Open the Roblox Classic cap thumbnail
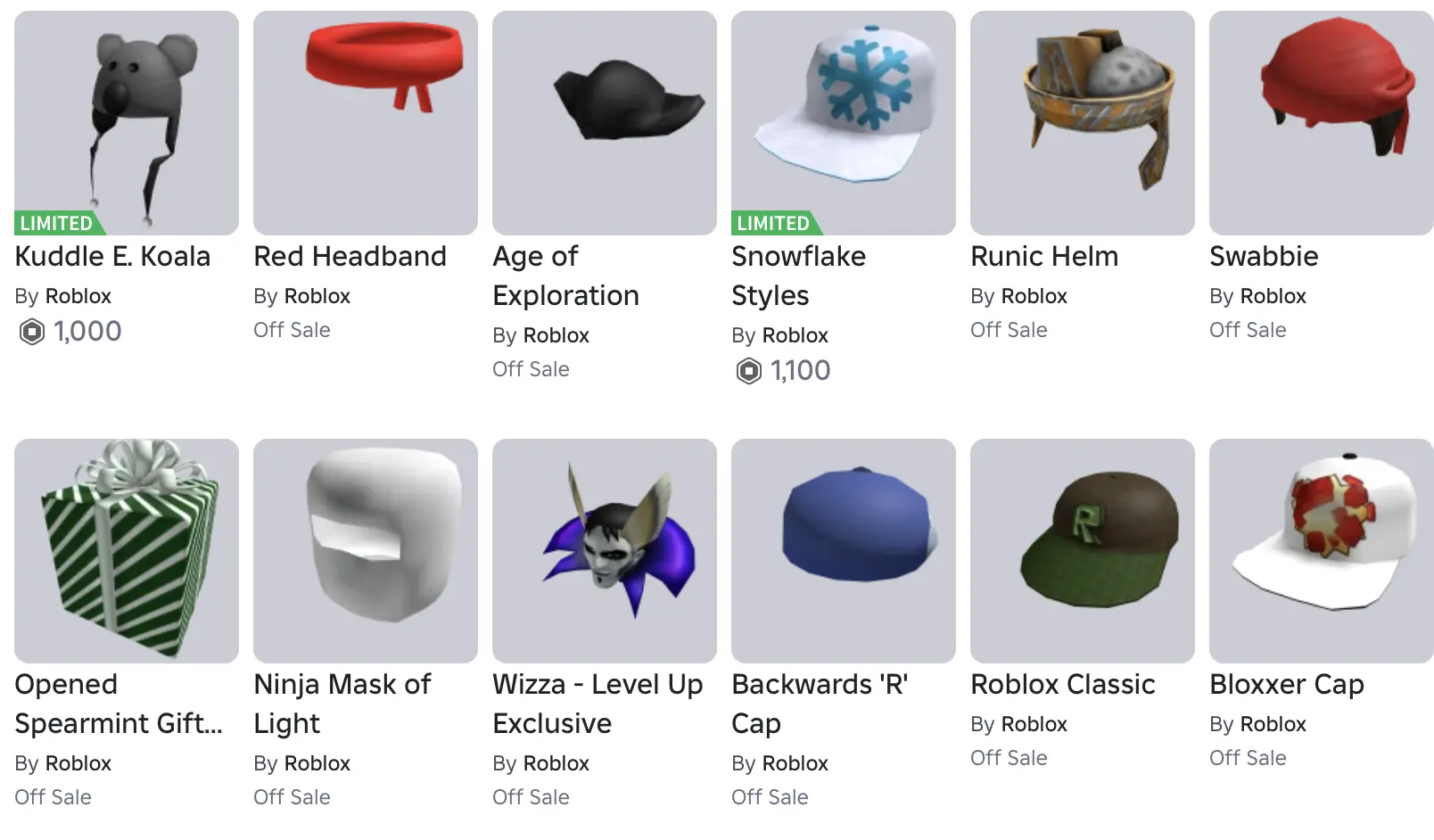Screen dimensions: 1434x840 click(1083, 551)
